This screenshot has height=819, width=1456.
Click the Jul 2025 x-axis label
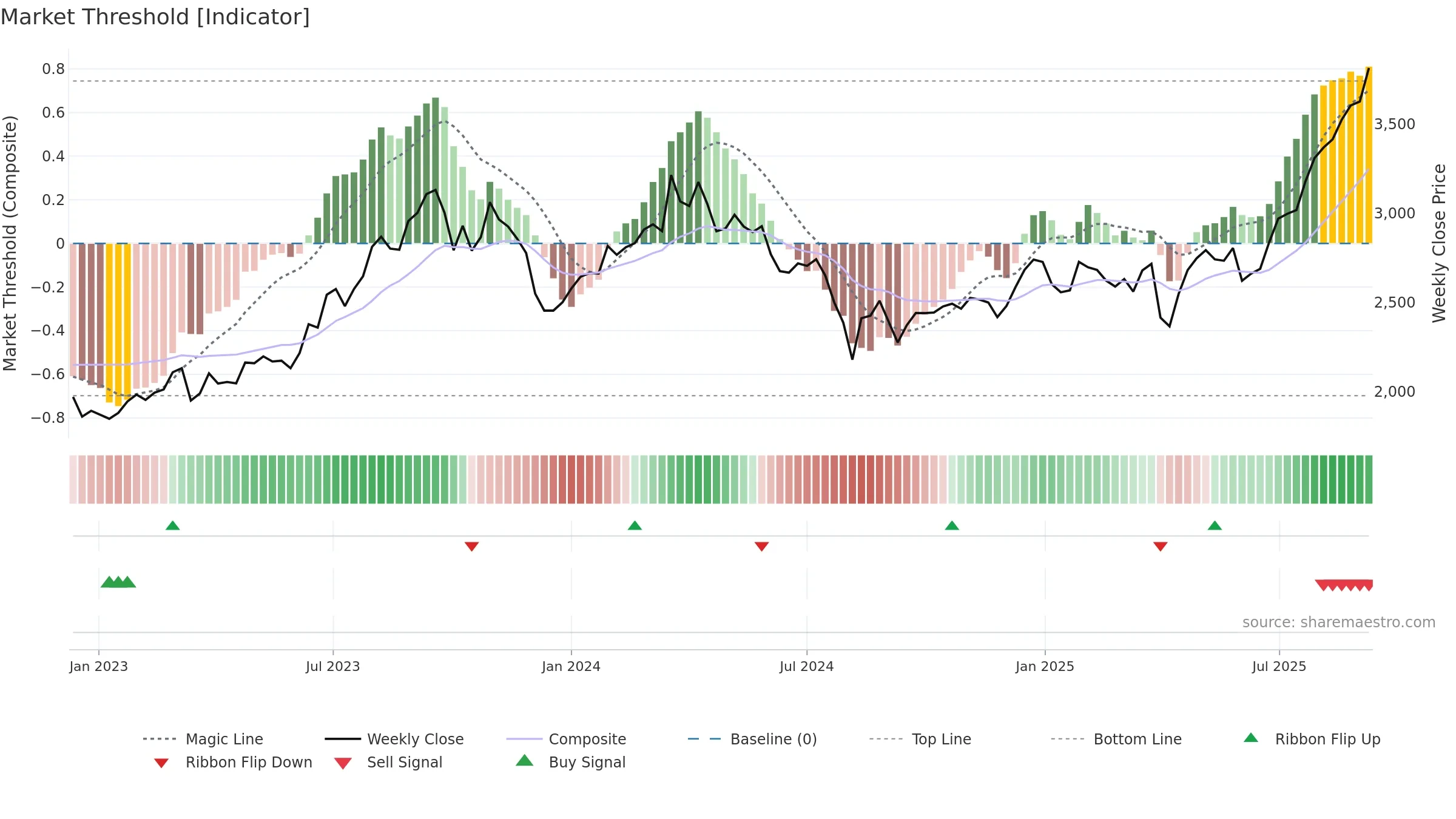click(x=1279, y=667)
